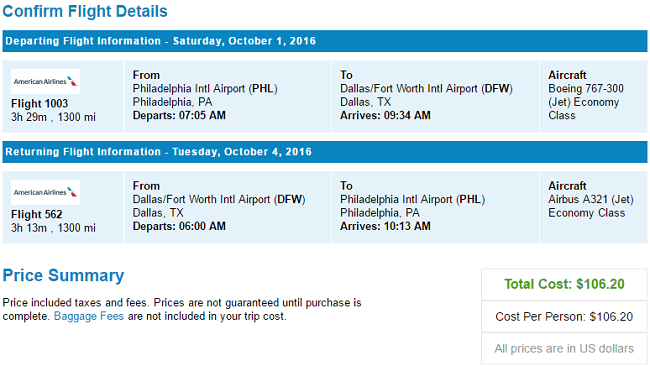Select the Departing Flight Information header bar
The height and width of the screenshot is (366, 650).
(325, 41)
